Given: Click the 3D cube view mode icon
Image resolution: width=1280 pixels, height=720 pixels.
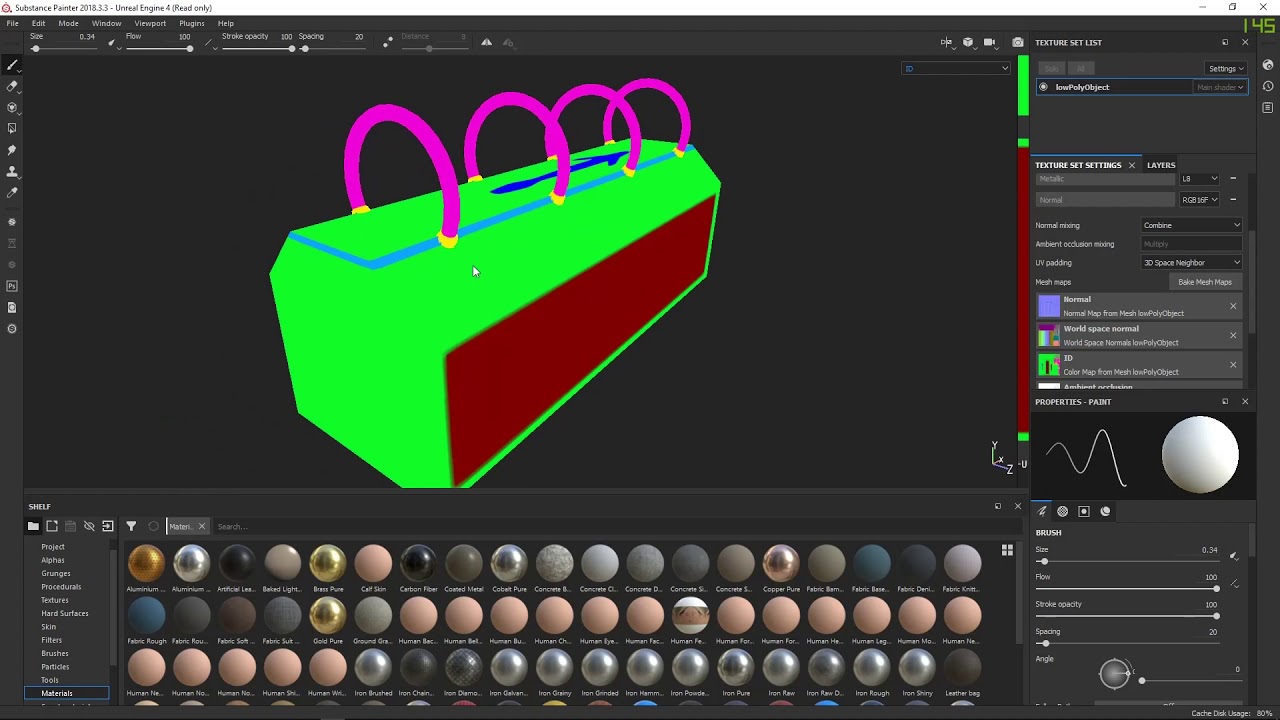Looking at the screenshot, I should click(x=968, y=42).
